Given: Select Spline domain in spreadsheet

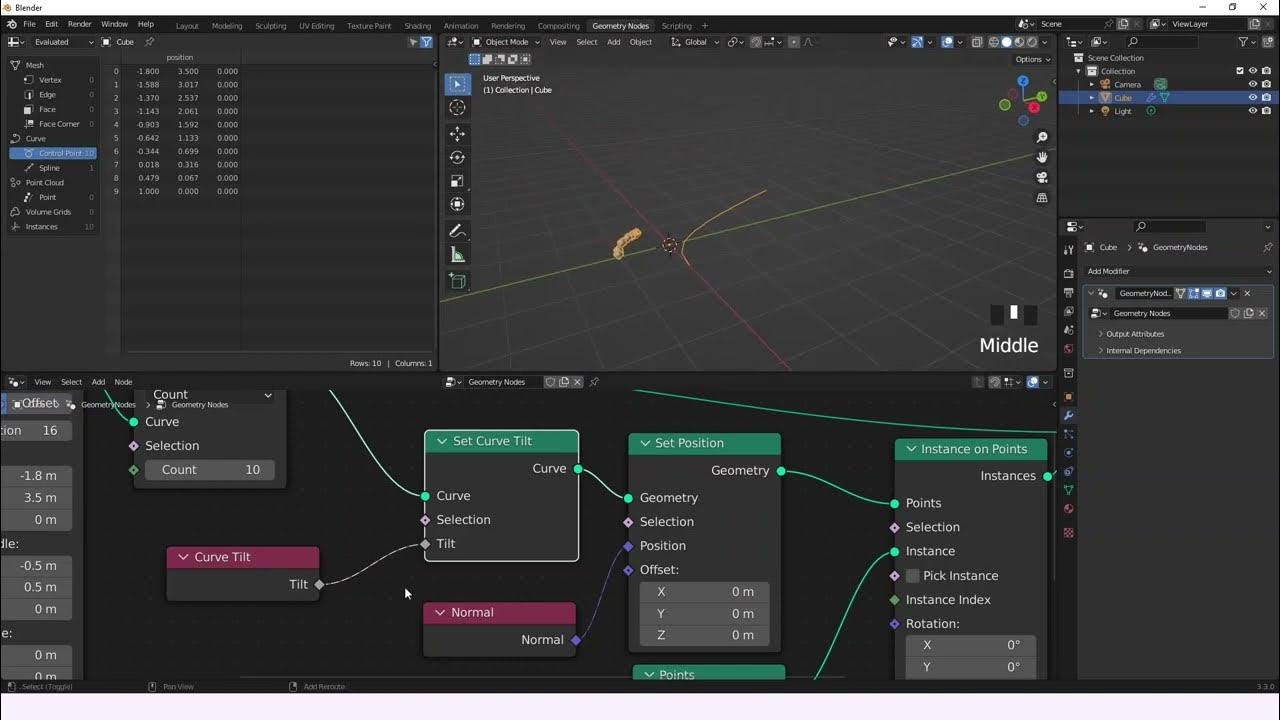Looking at the screenshot, I should pos(53,168).
